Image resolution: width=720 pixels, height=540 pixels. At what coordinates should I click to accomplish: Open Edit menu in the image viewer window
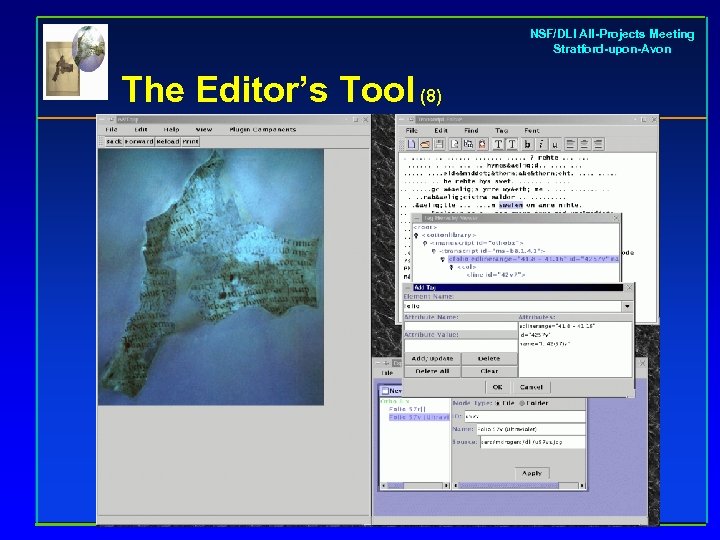click(141, 129)
